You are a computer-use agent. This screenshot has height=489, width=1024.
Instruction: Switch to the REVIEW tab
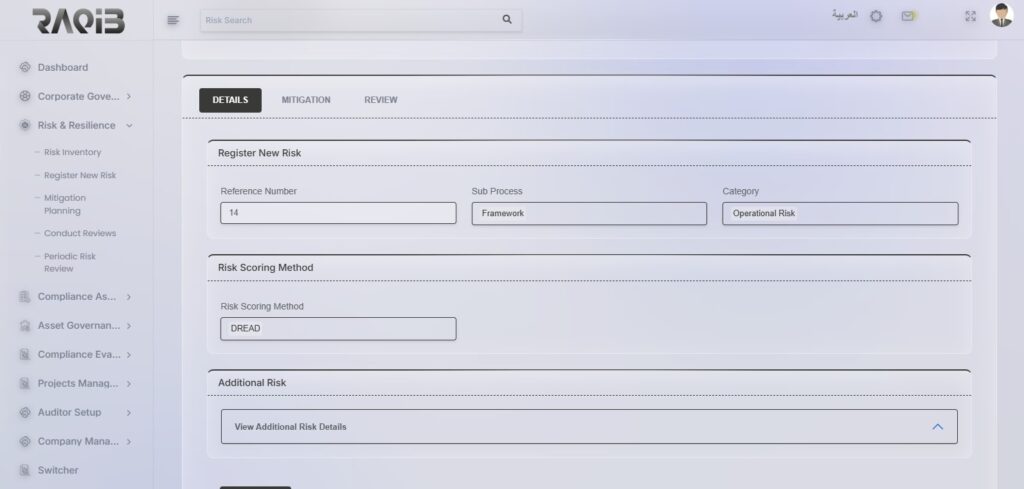(380, 100)
